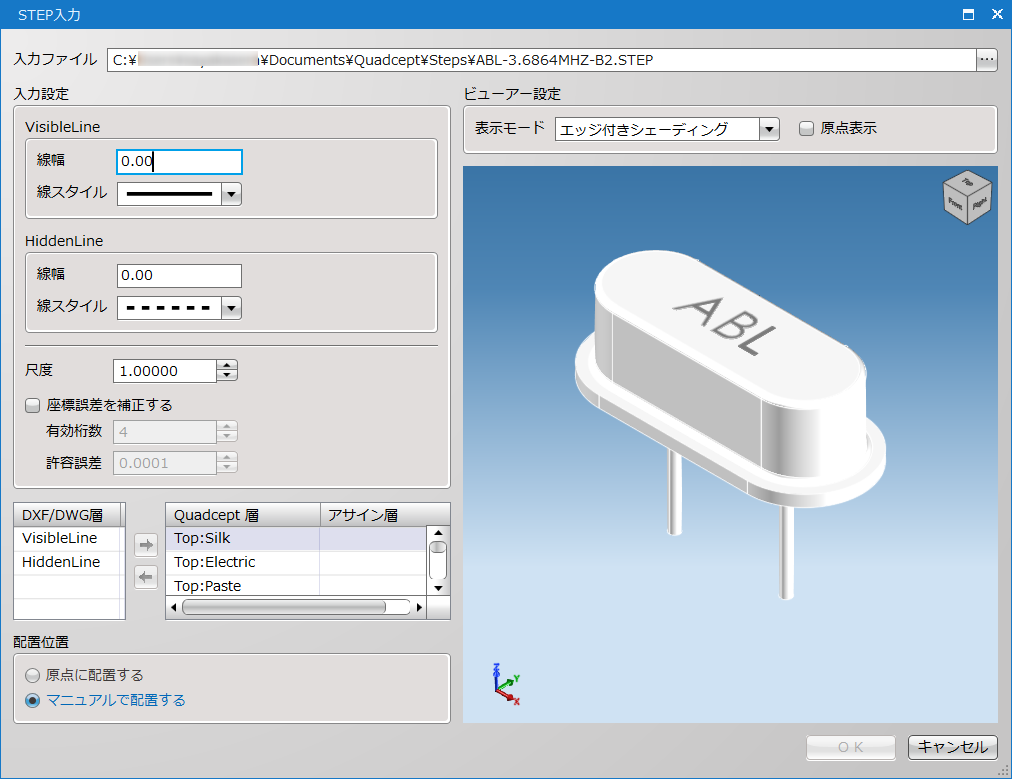Select the マニュアルで配置する radio option
The width and height of the screenshot is (1012, 779).
click(33, 701)
